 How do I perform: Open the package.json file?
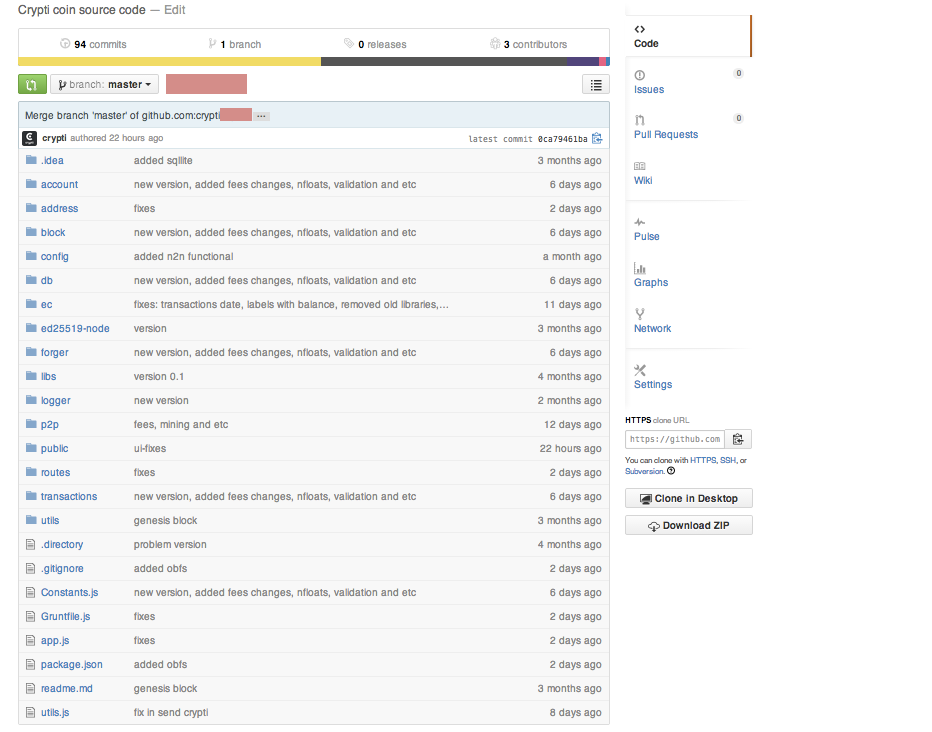[x=71, y=665]
